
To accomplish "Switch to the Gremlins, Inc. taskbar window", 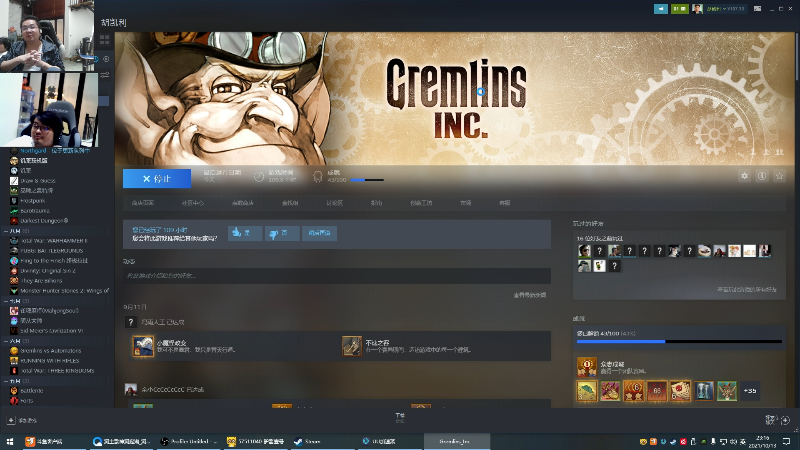I will [x=457, y=441].
